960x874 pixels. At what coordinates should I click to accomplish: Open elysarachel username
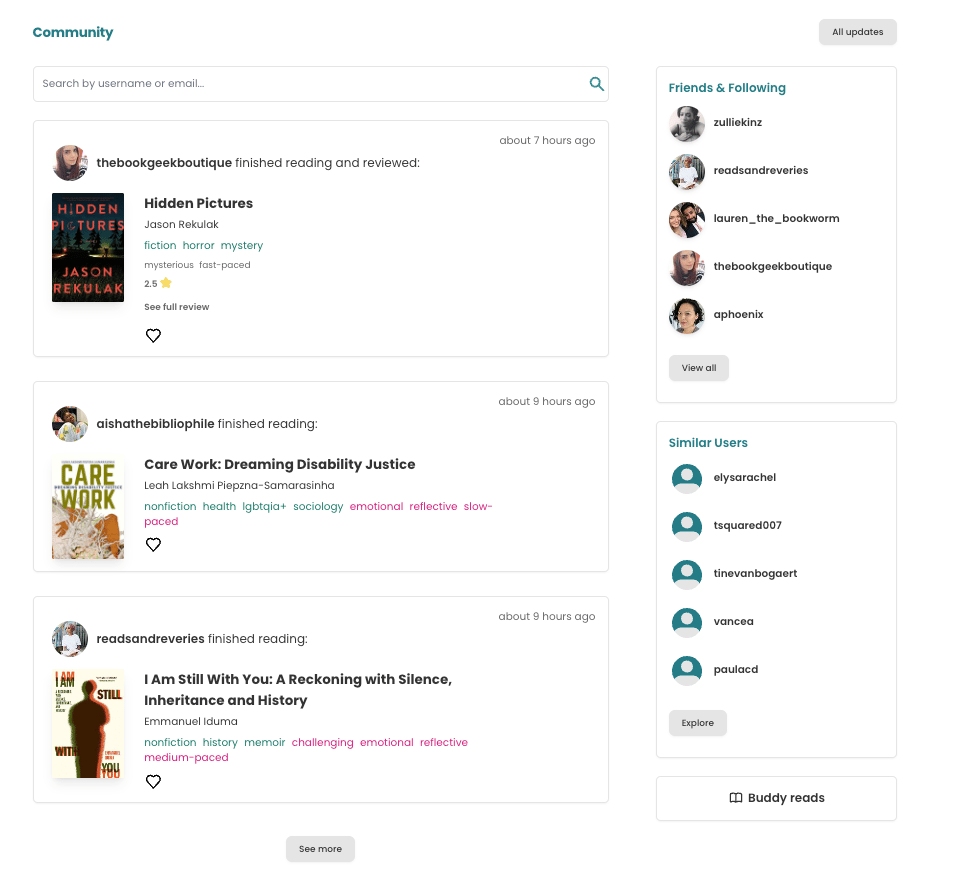(x=744, y=477)
